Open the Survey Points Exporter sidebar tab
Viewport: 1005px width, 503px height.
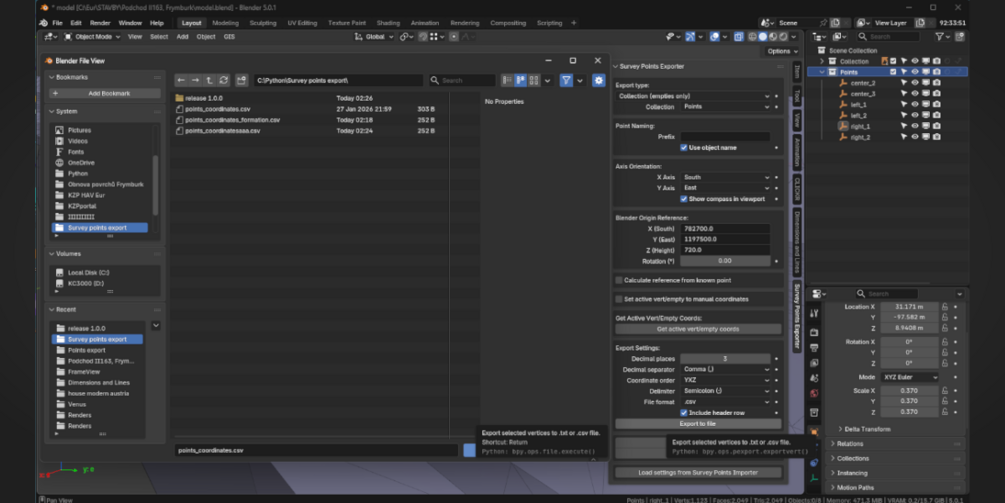pos(797,316)
